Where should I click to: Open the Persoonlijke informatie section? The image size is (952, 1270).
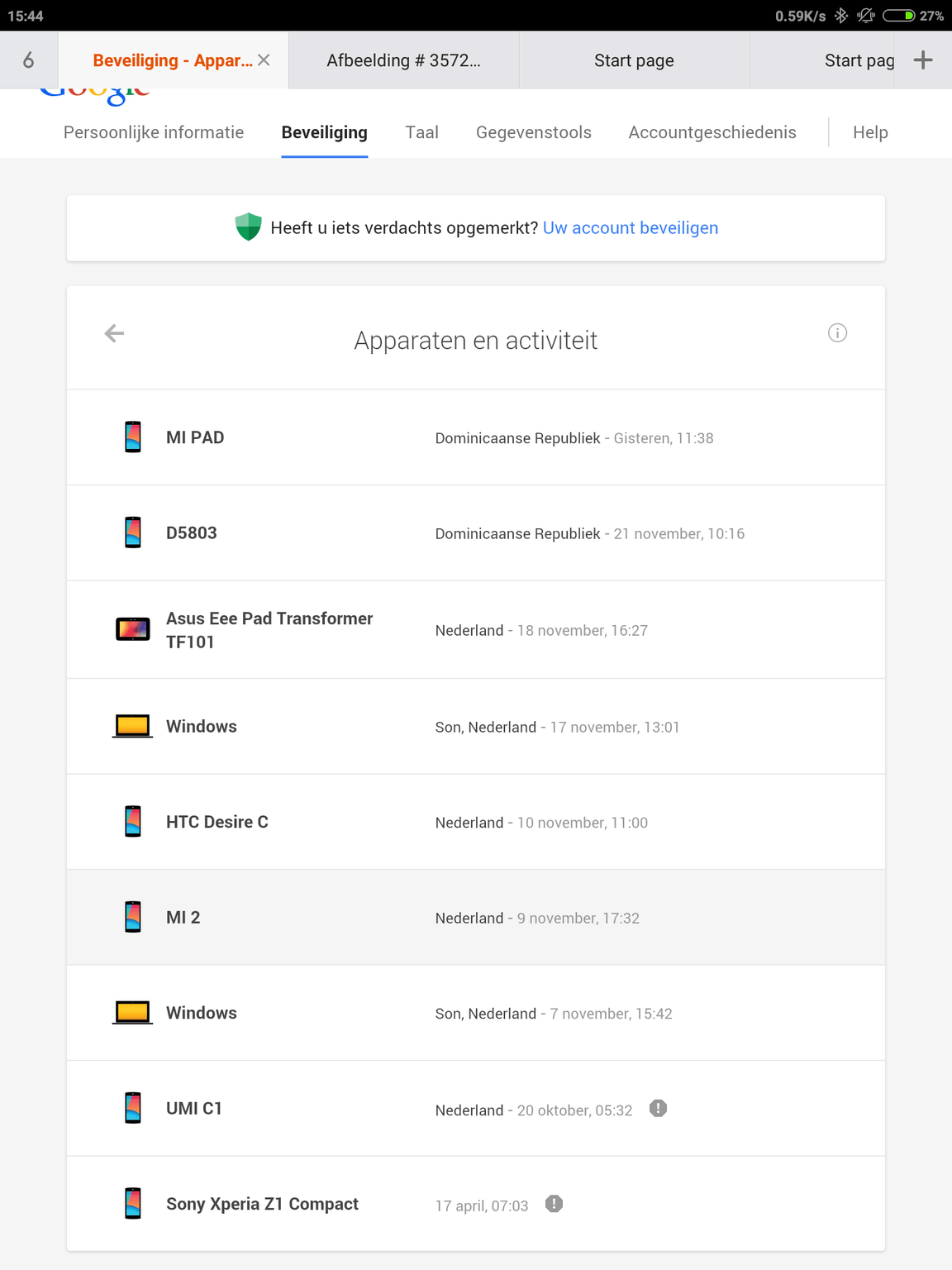coord(154,132)
